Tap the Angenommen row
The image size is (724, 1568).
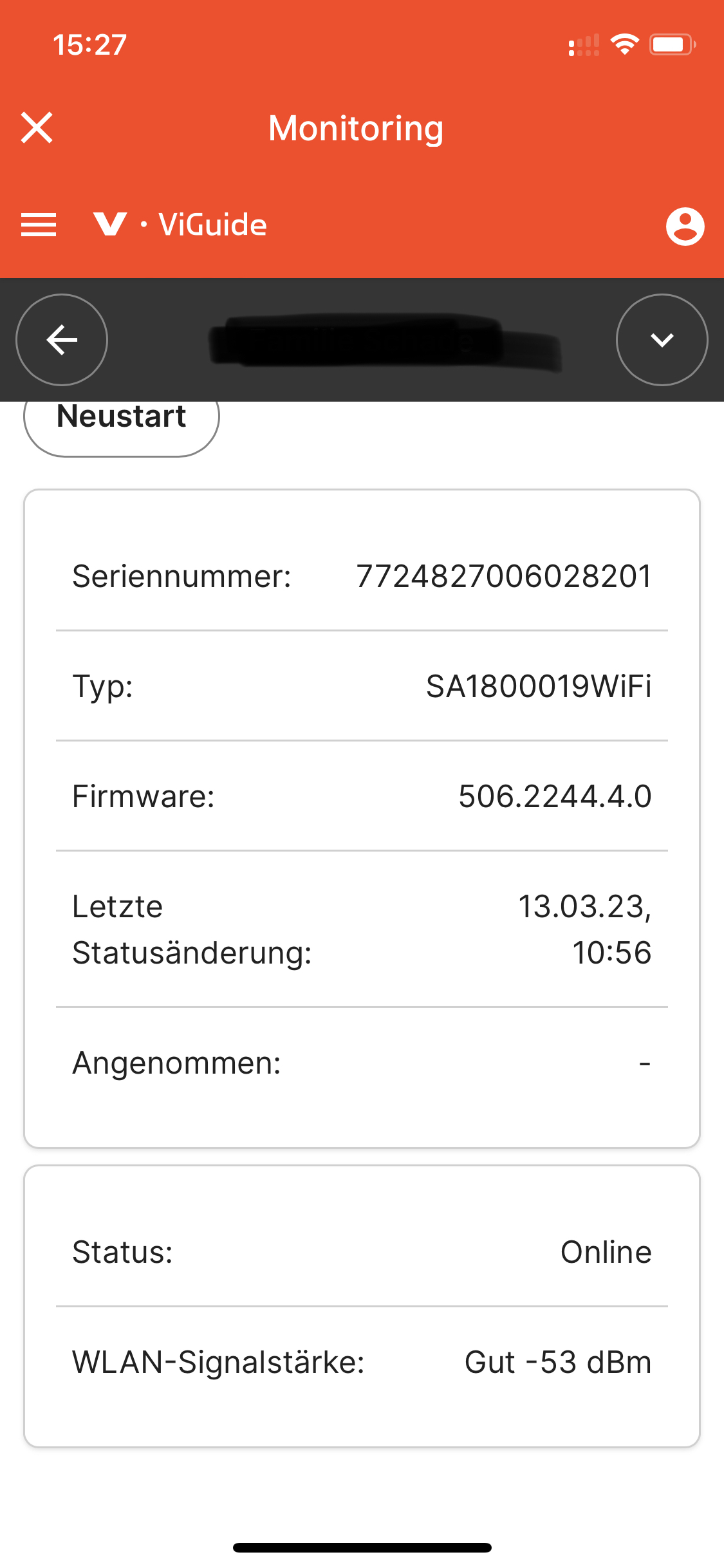[x=362, y=1063]
